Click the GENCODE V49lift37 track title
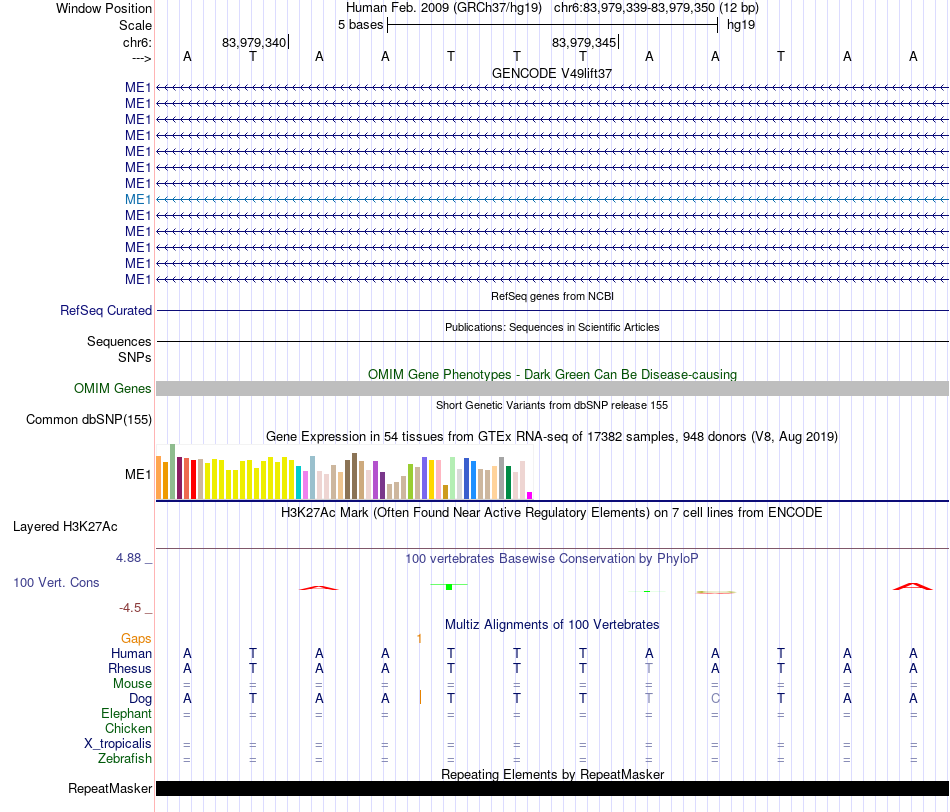This screenshot has height=812, width=950. (x=552, y=73)
